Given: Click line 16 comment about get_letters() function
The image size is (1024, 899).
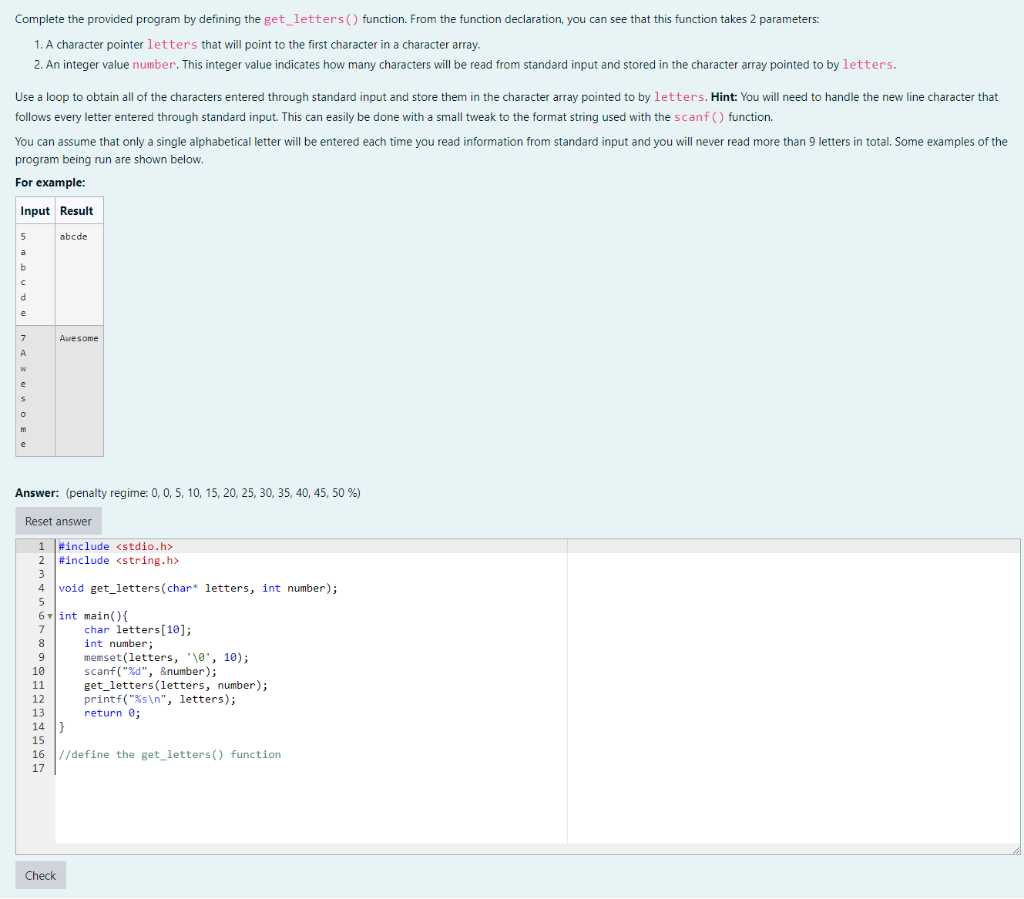Looking at the screenshot, I should coord(166,754).
